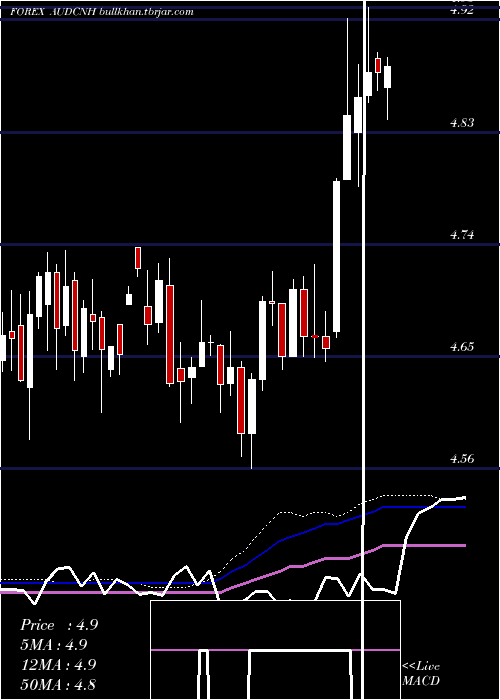Click the '12MA : 4.9' value
The width and height of the screenshot is (500, 700).
59,665
